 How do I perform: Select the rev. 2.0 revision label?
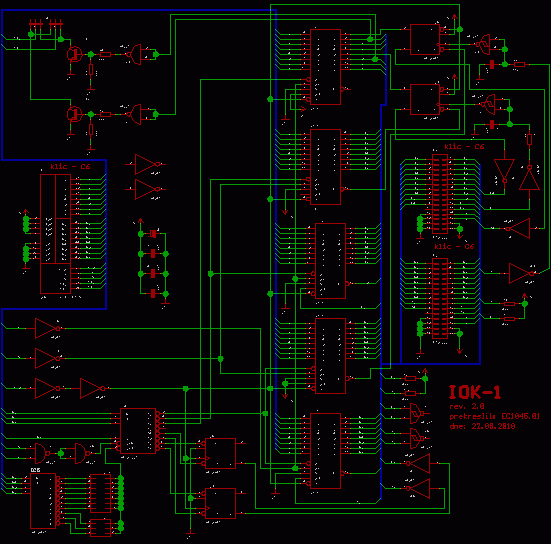tap(467, 407)
